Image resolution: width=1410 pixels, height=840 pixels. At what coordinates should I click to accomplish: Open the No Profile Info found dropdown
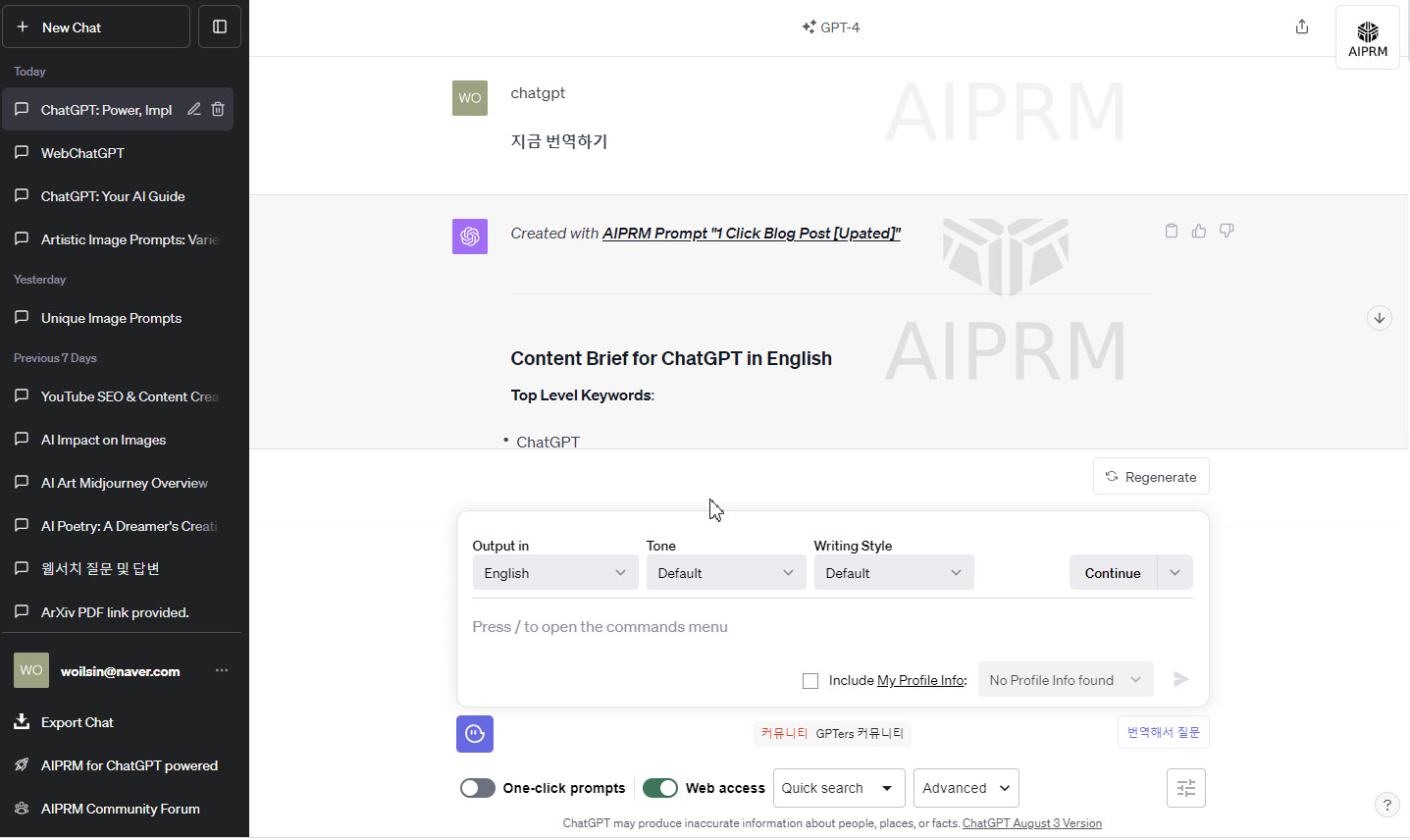[x=1066, y=680]
